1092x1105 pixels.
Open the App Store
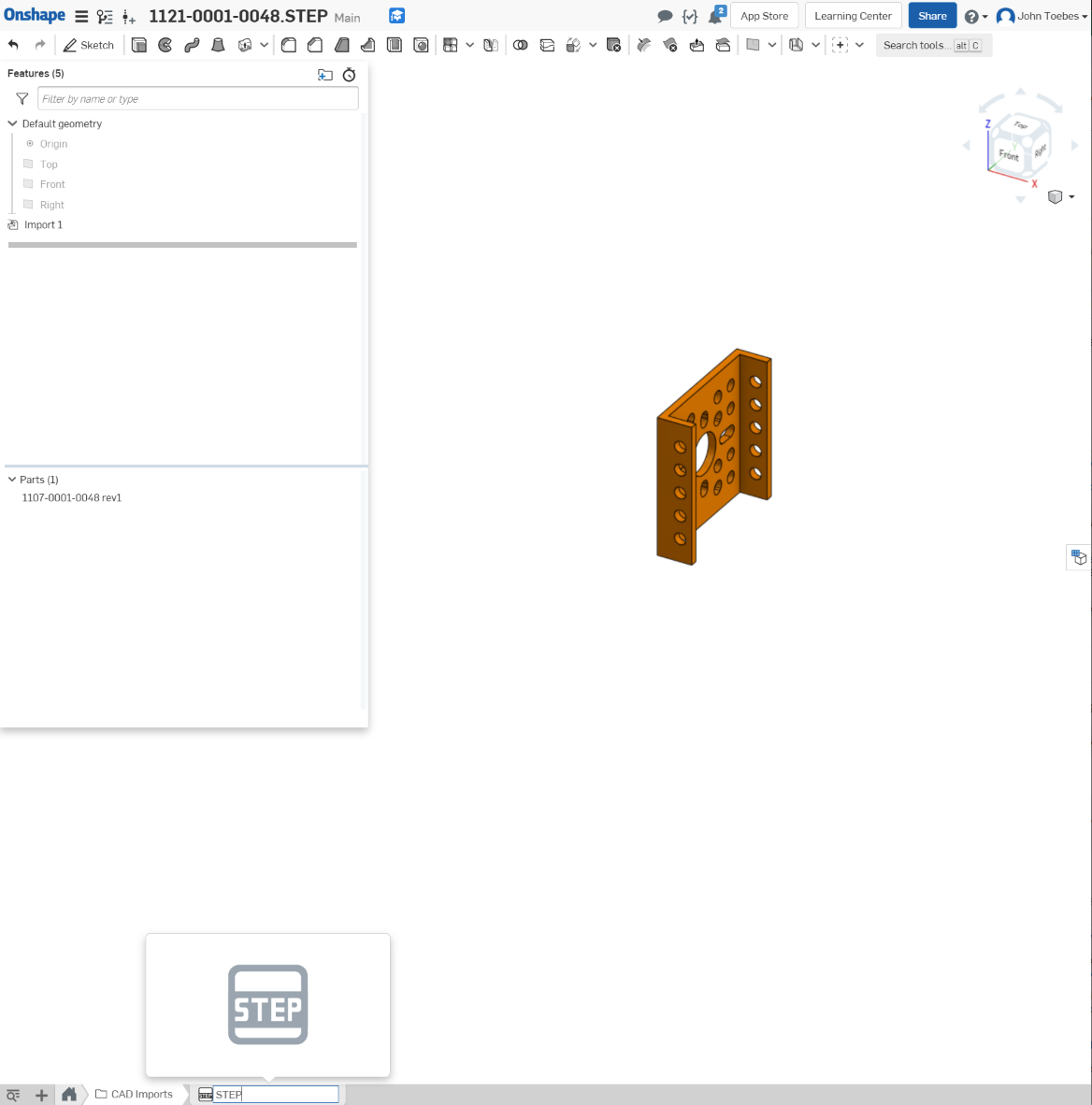[x=764, y=16]
